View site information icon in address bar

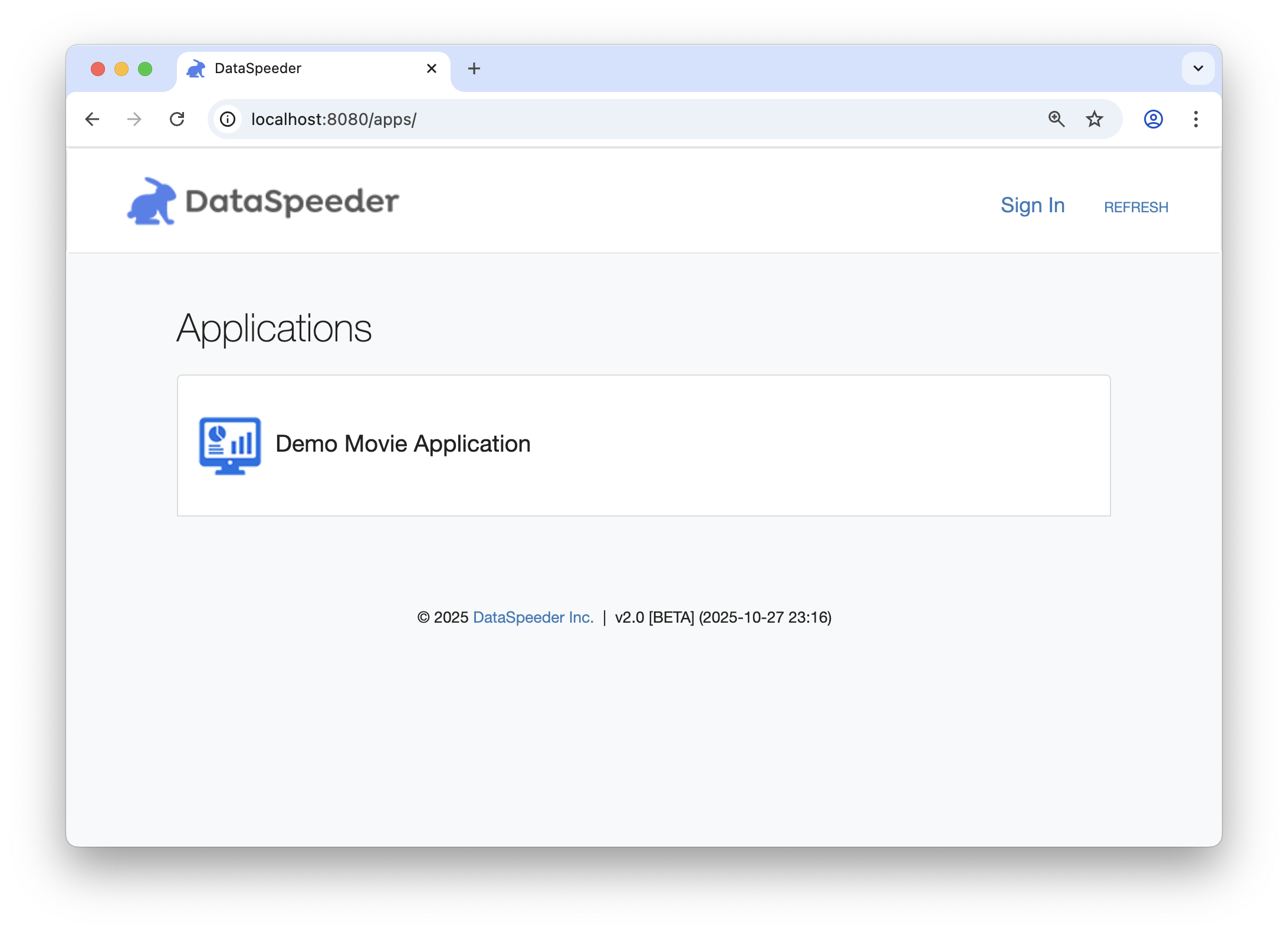(228, 119)
